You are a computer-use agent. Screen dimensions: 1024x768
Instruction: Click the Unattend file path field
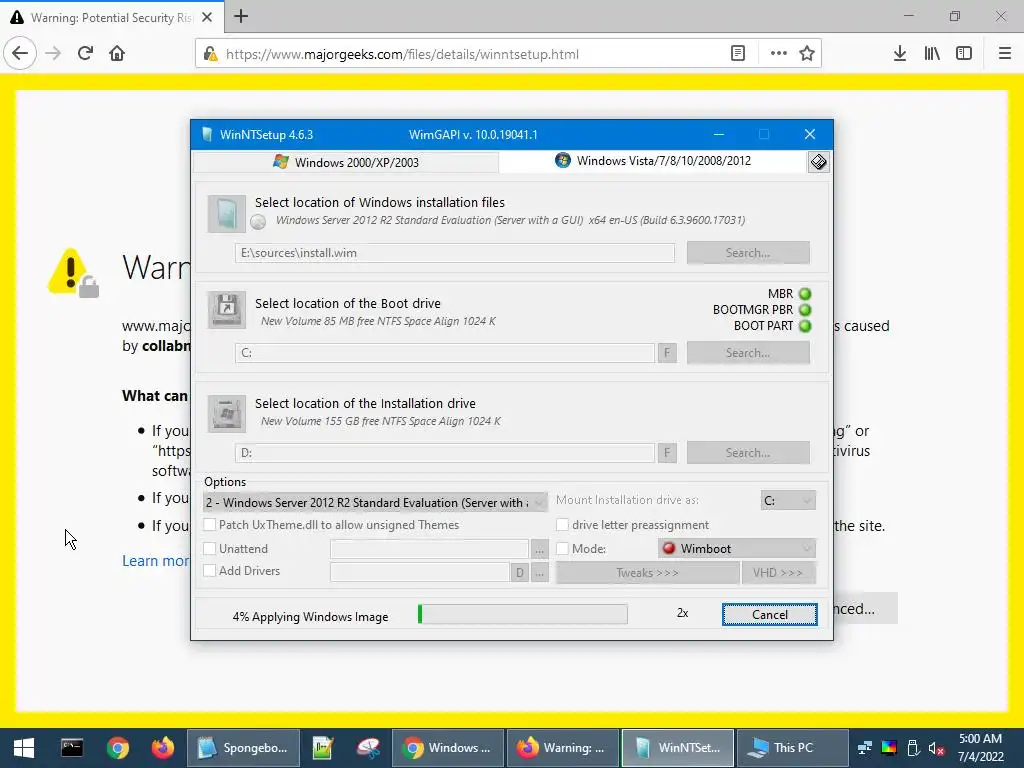429,549
